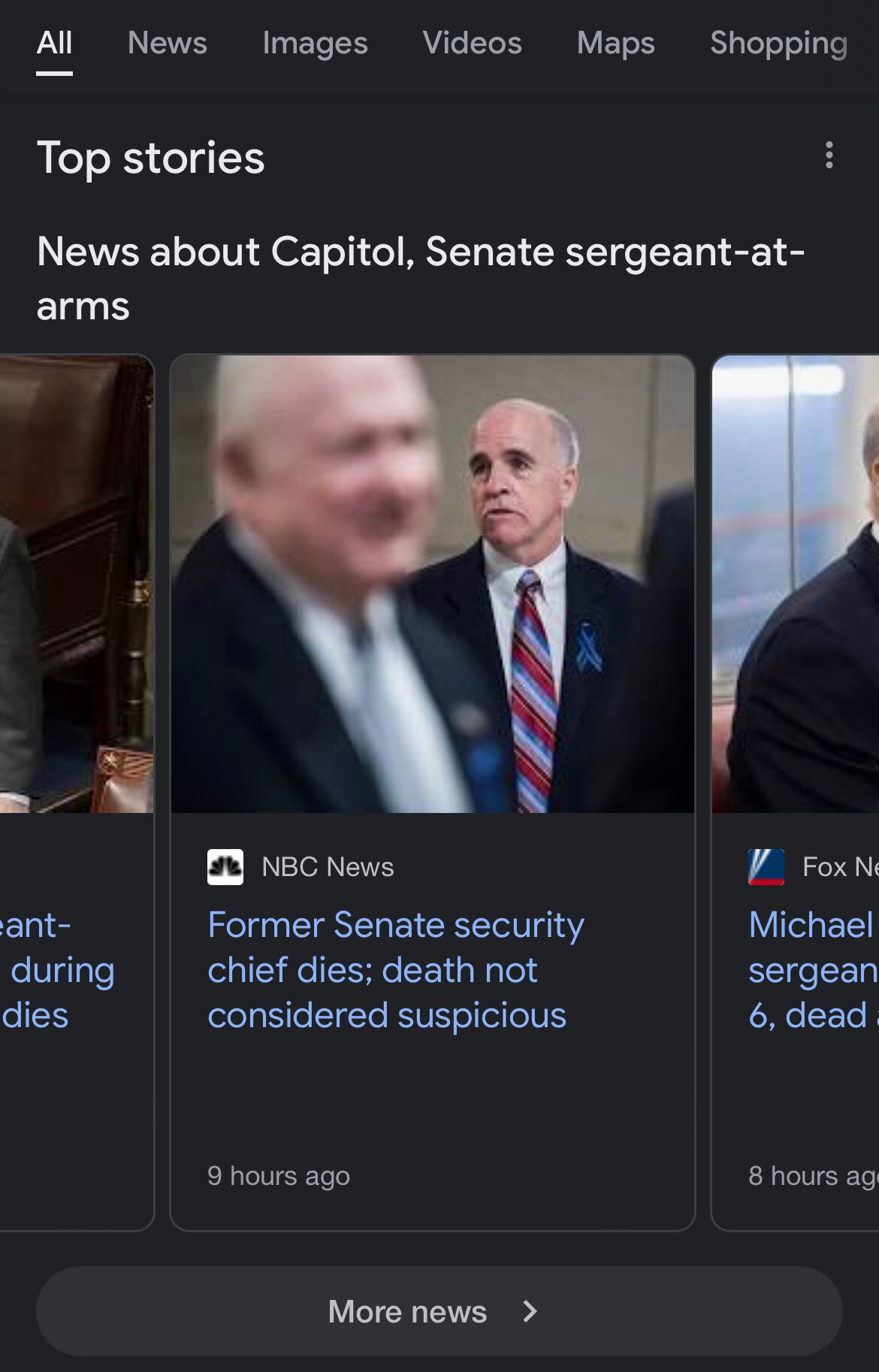Click the NBC News source name
879x1372 pixels.
tap(328, 867)
